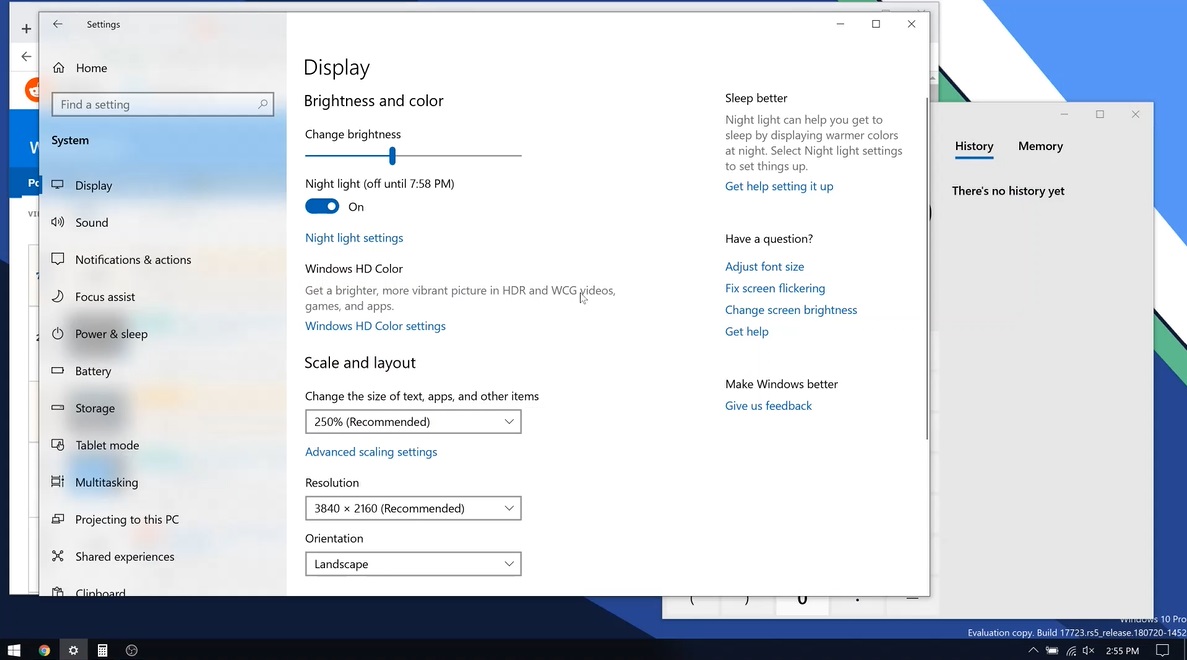1187x660 pixels.
Task: Open Chrome from the taskbar
Action: 44,650
